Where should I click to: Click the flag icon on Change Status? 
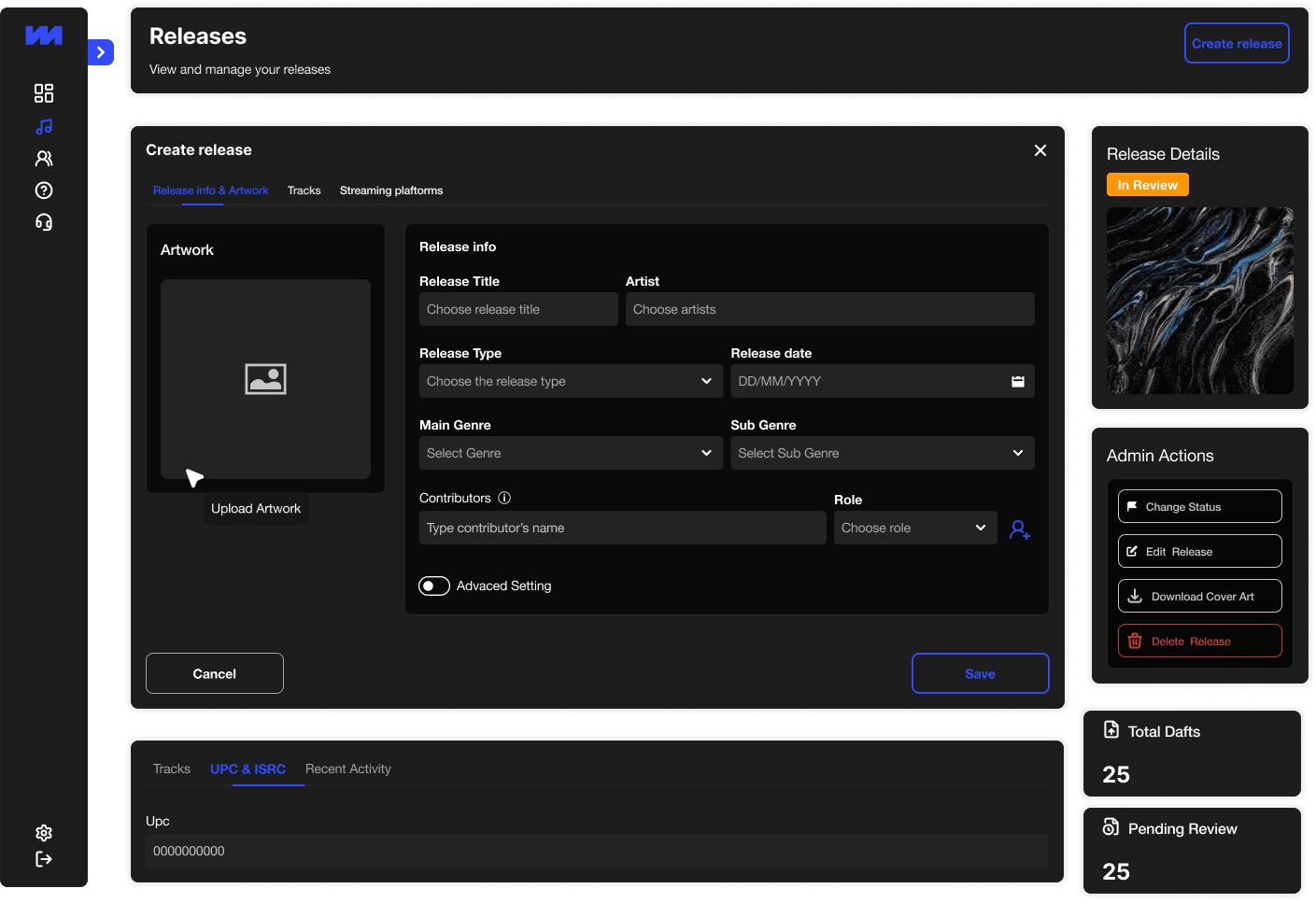[x=1133, y=506]
